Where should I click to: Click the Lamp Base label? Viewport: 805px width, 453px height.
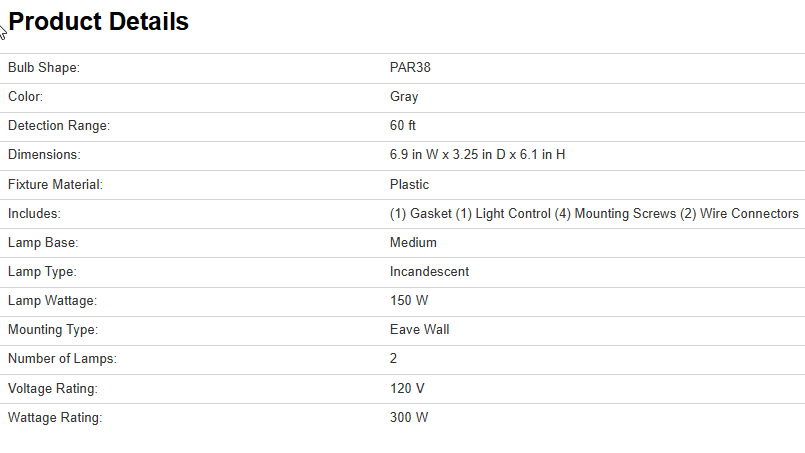point(43,242)
